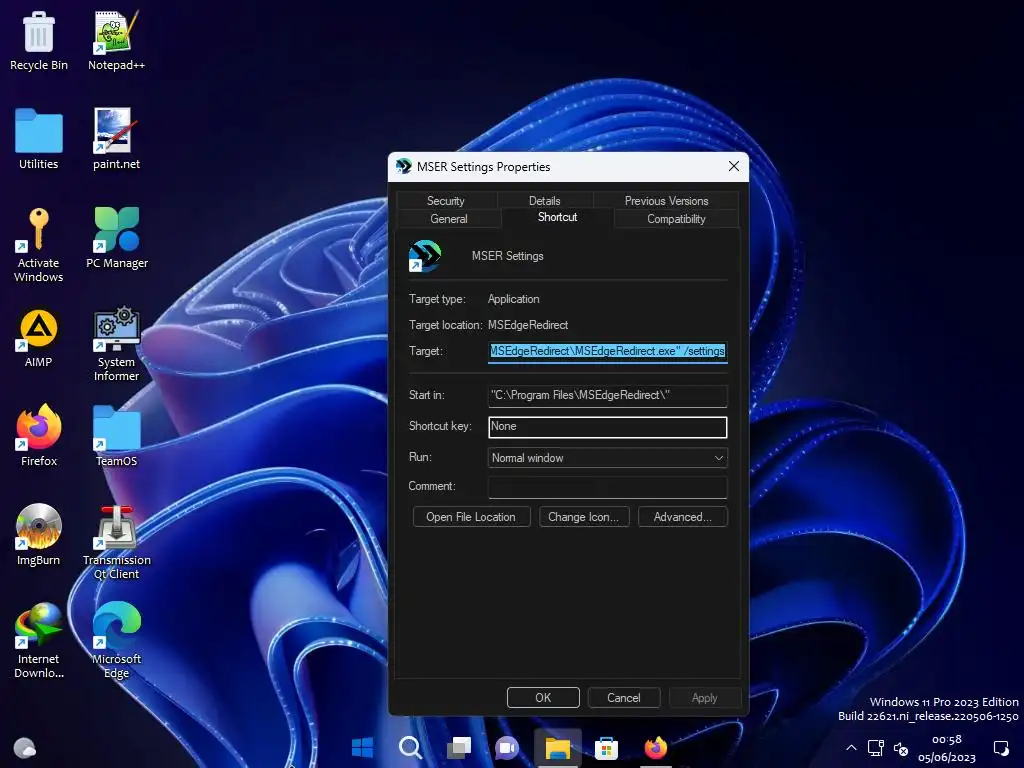Open Firefox from the taskbar

(656, 747)
